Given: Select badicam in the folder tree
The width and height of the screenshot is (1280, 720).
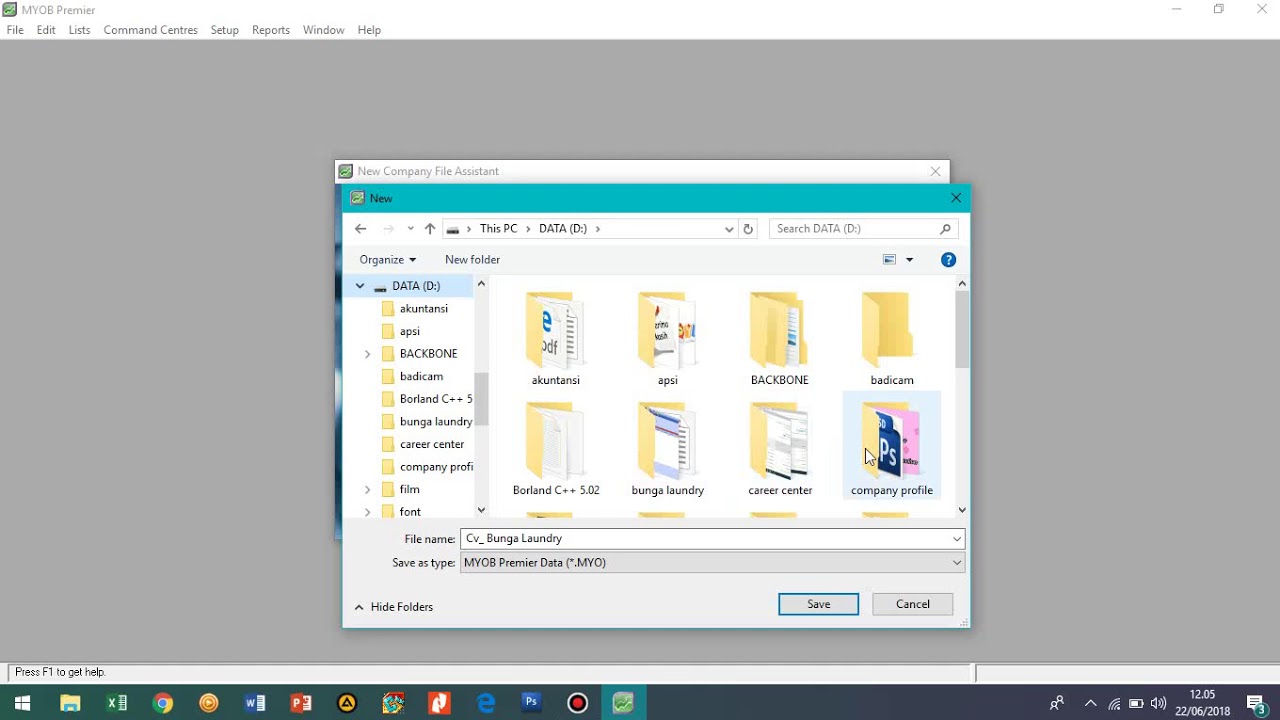Looking at the screenshot, I should [421, 377].
